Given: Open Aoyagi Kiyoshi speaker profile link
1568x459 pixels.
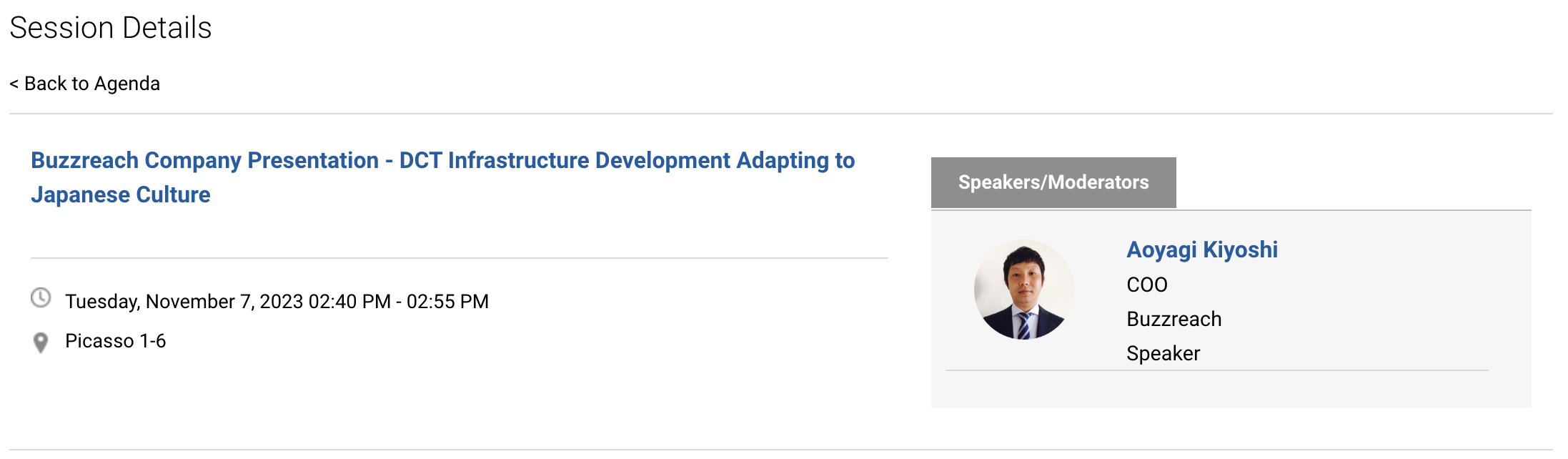Looking at the screenshot, I should pyautogui.click(x=1202, y=250).
